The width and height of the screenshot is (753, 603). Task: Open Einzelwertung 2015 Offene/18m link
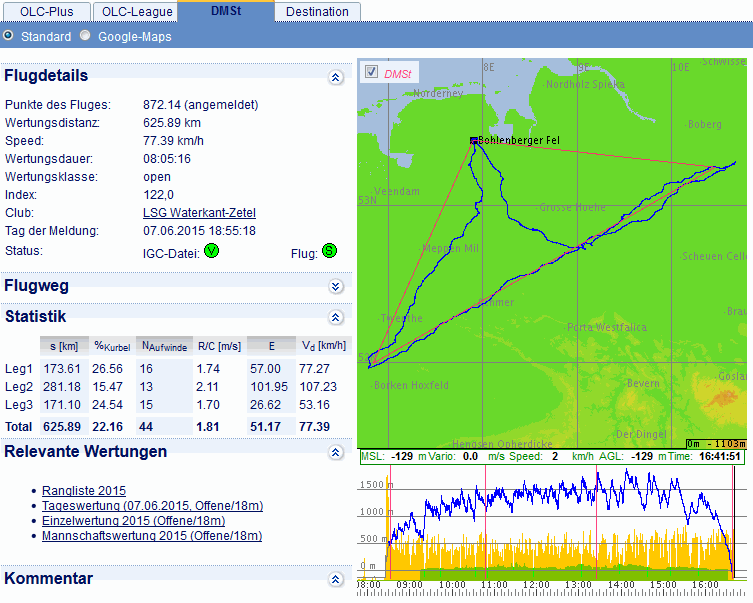(134, 520)
